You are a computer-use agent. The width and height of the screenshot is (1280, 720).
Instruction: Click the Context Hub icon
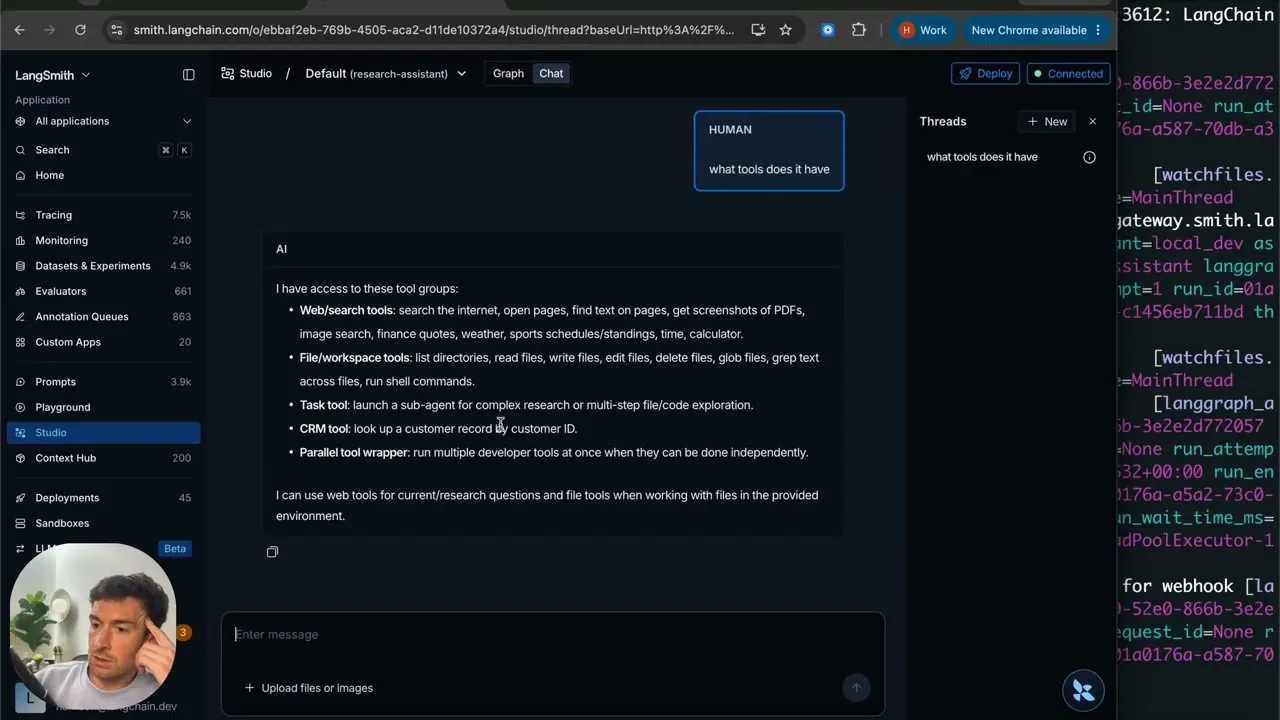click(21, 458)
